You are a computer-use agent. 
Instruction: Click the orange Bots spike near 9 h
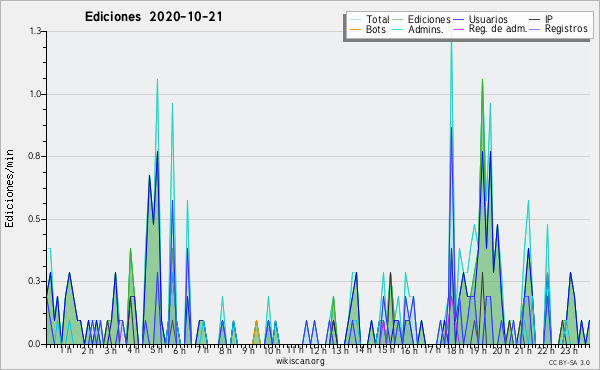coord(256,332)
